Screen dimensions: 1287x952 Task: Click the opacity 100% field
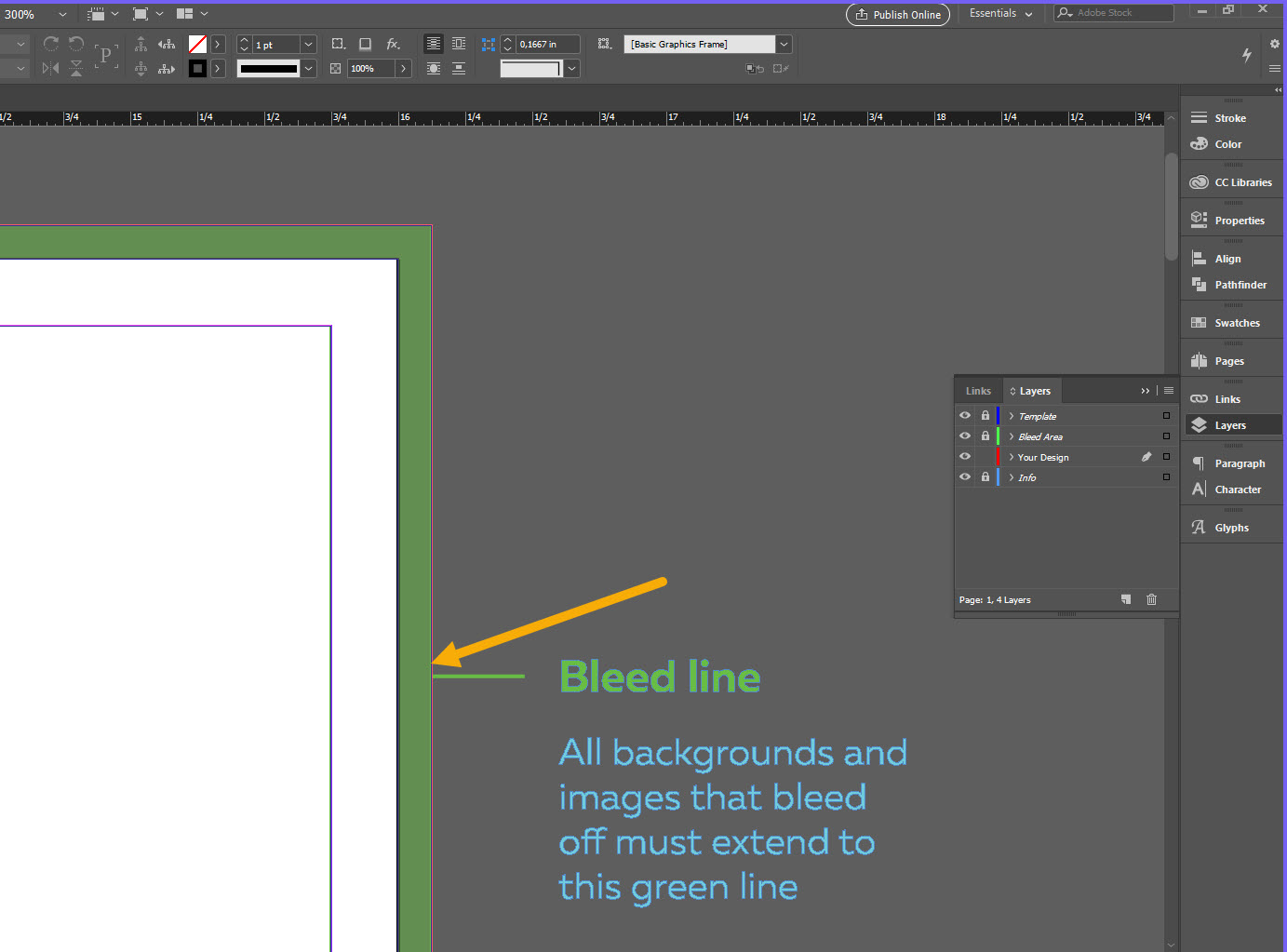(x=370, y=68)
